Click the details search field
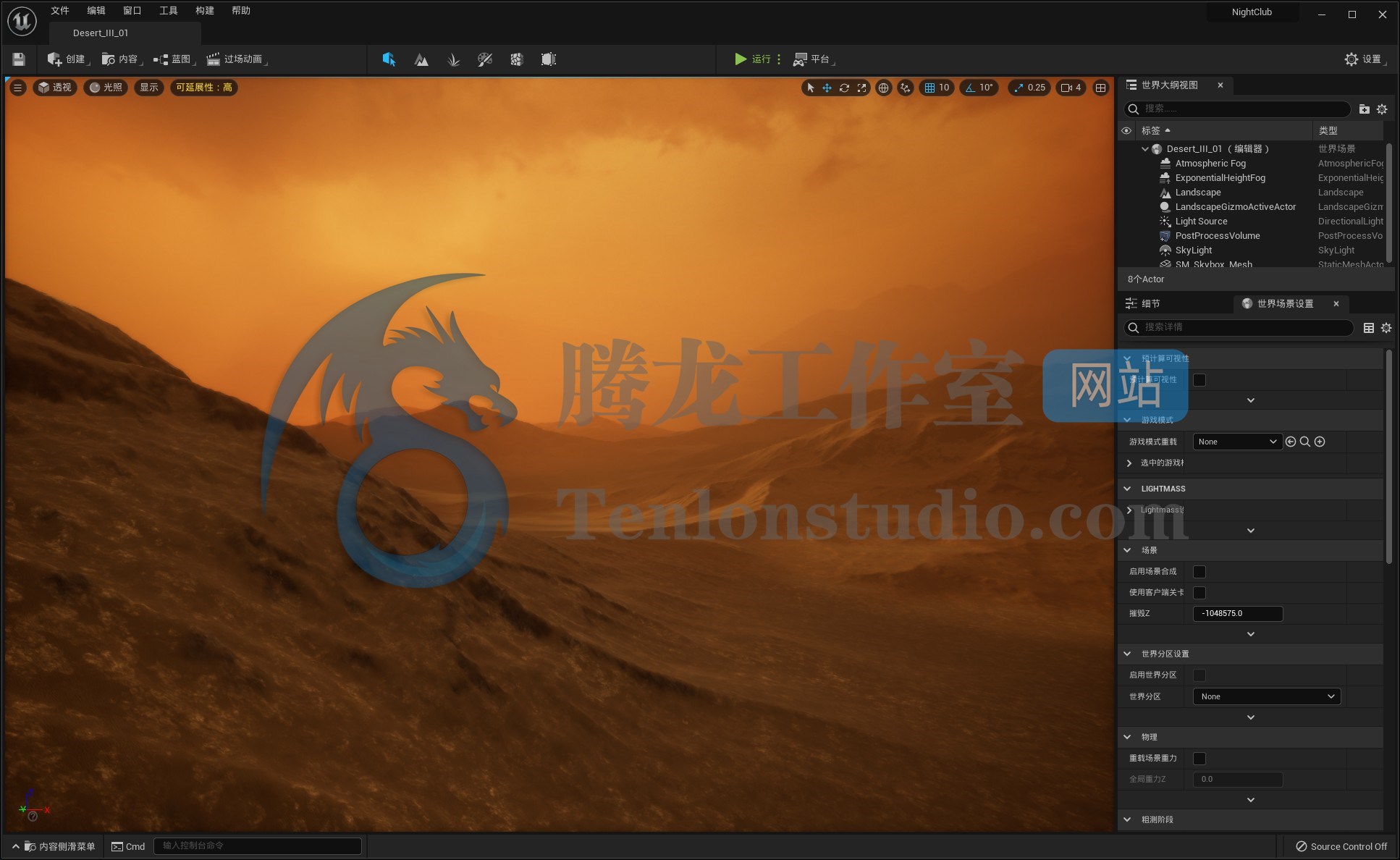The image size is (1400, 860). tap(1239, 328)
